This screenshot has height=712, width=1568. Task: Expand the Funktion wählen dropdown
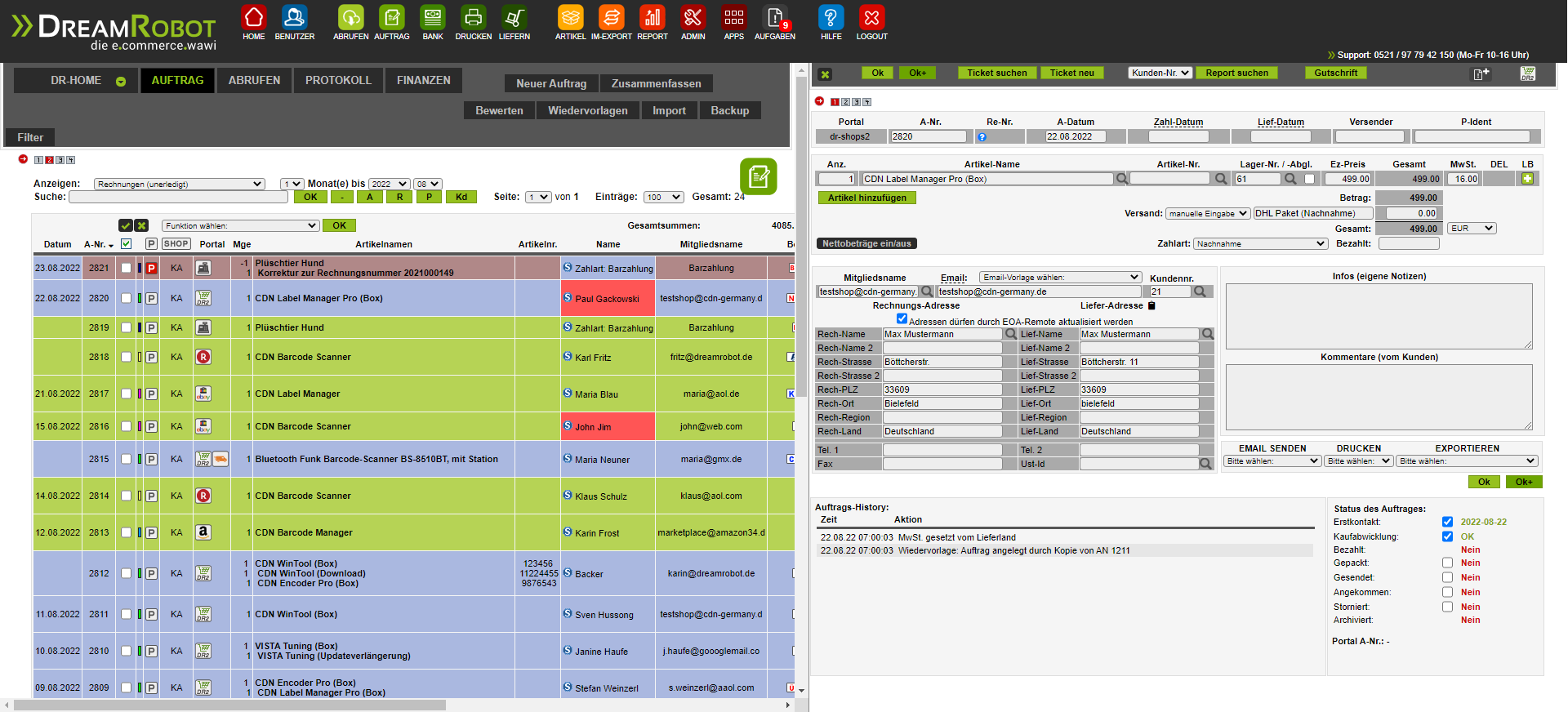(x=240, y=225)
